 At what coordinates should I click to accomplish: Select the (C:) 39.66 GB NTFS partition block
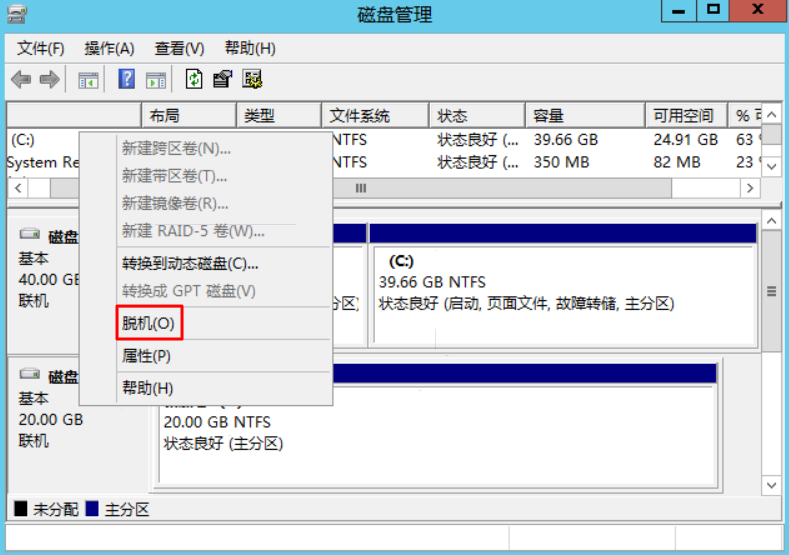564,285
